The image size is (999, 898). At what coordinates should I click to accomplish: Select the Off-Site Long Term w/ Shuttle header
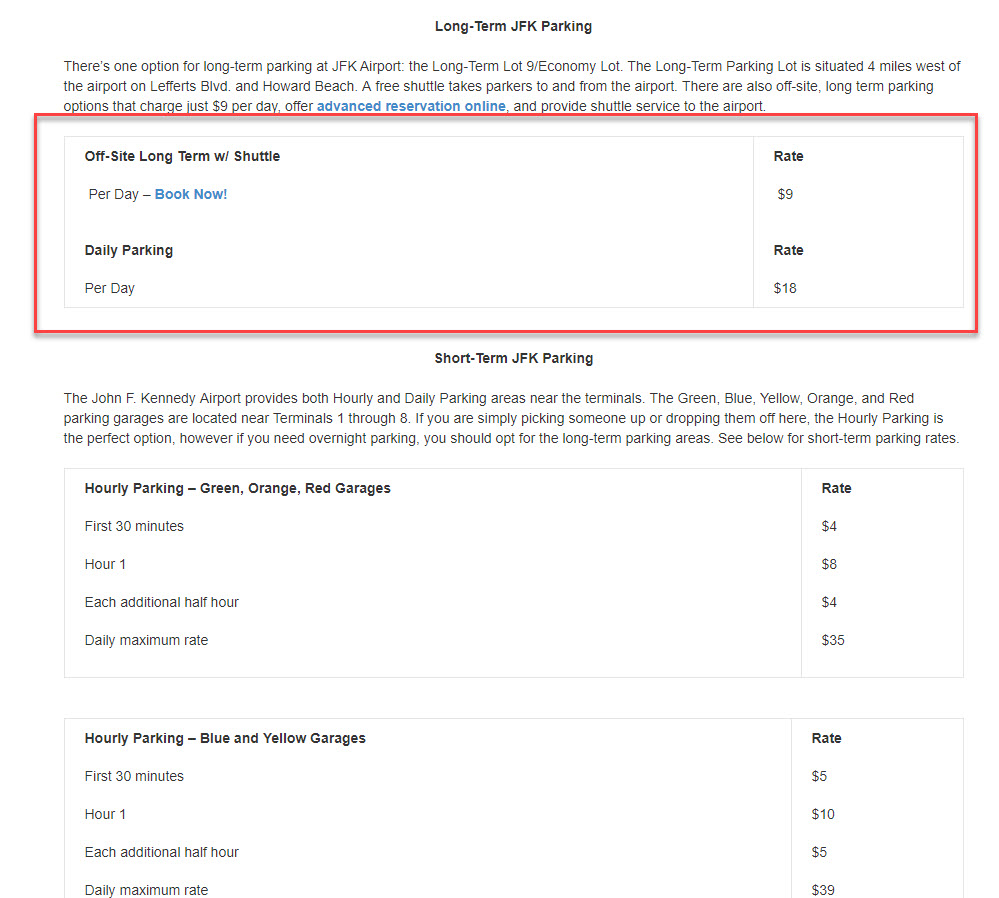pyautogui.click(x=182, y=156)
